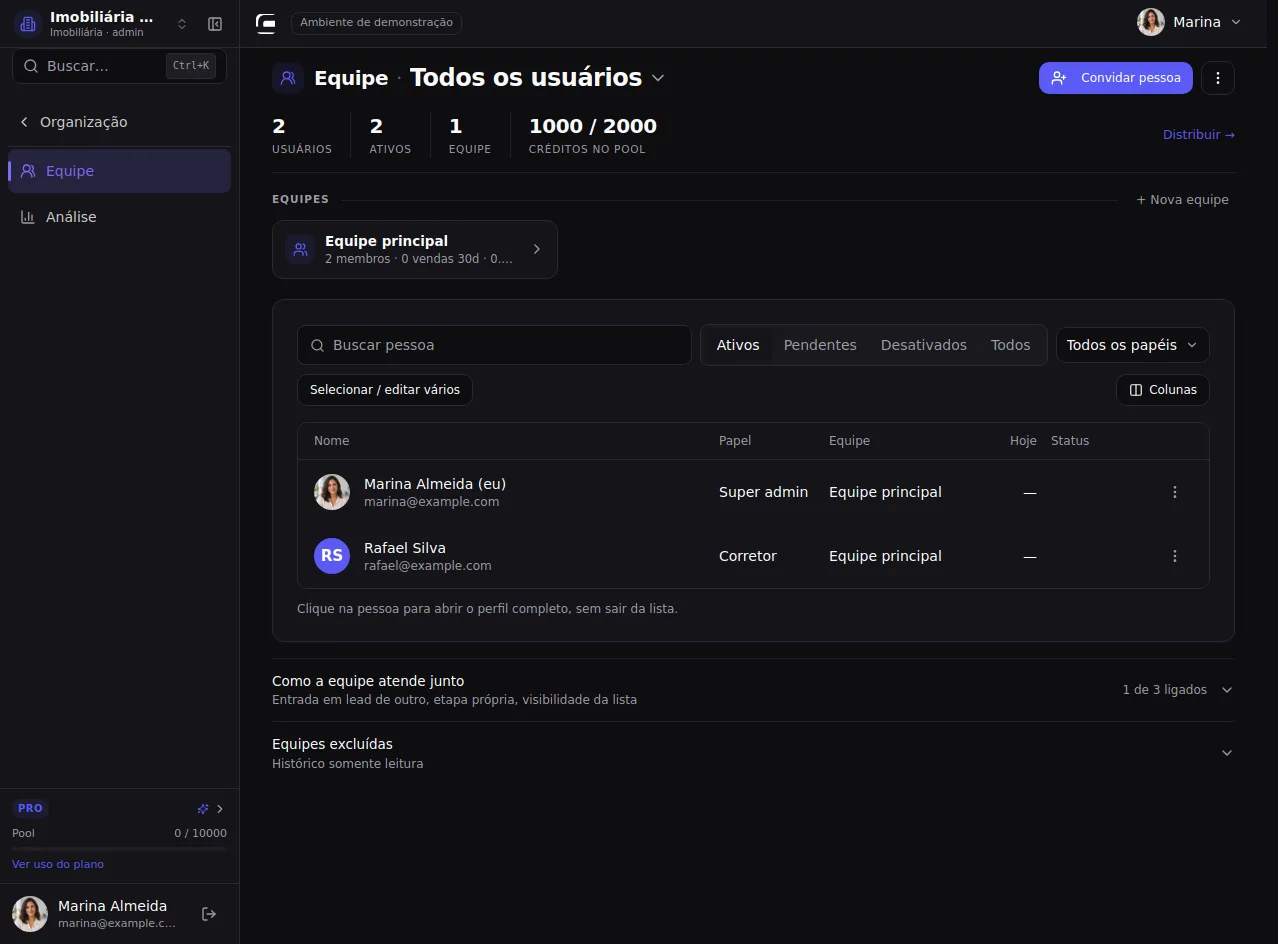Click the Ctrl+K shortcut badge

click(x=191, y=66)
